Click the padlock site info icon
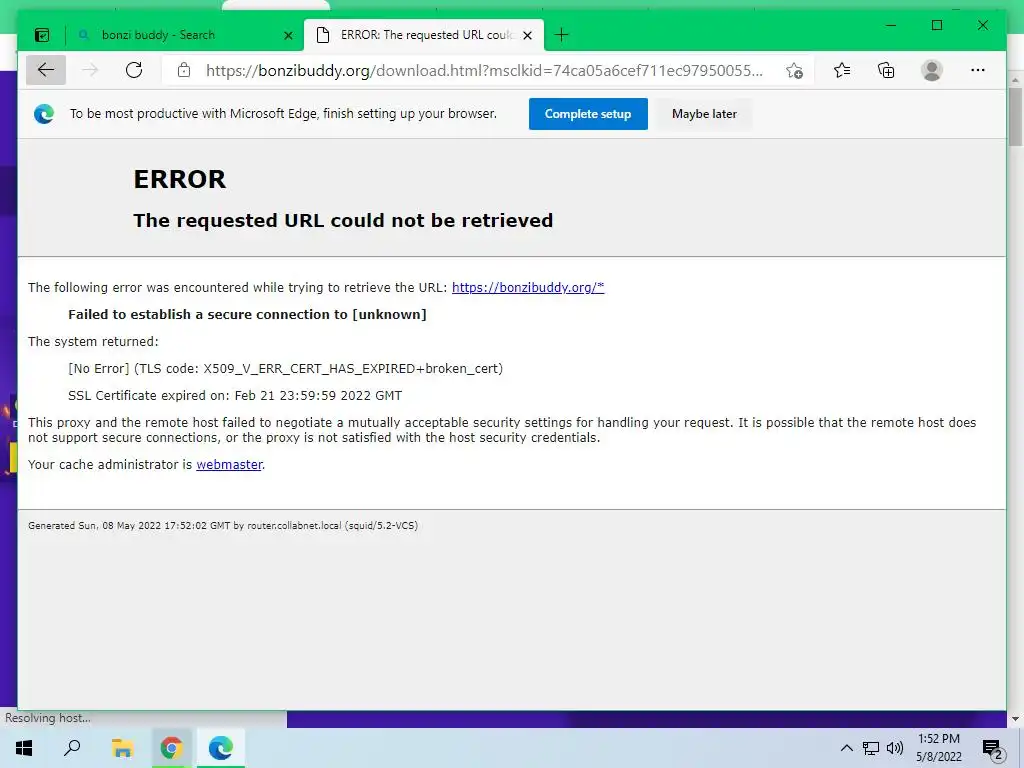The image size is (1024, 768). (x=184, y=70)
